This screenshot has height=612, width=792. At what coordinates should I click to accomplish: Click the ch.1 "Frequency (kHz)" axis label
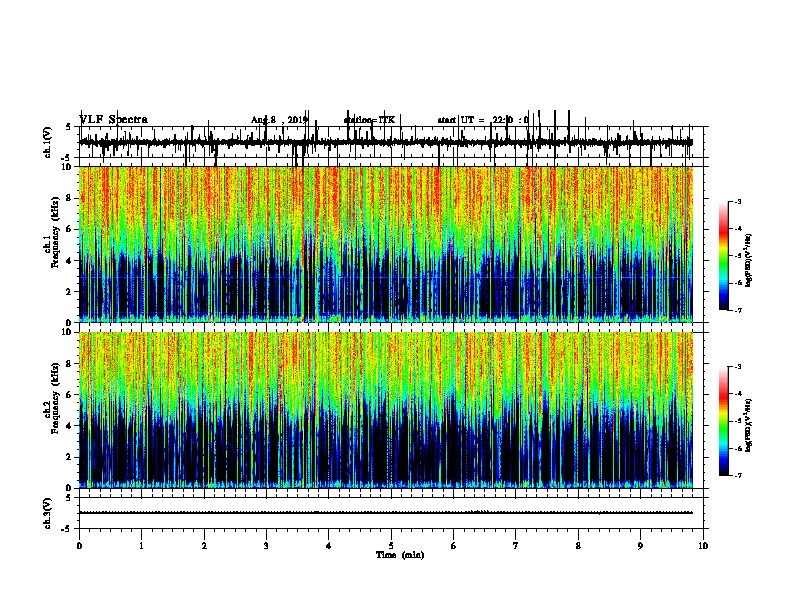[55, 233]
